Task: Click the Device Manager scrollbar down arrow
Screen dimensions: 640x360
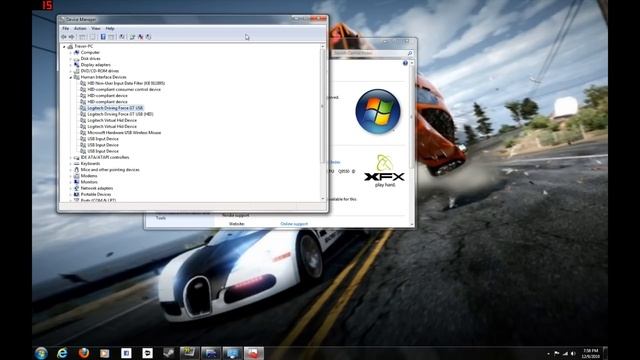Action: click(x=323, y=199)
